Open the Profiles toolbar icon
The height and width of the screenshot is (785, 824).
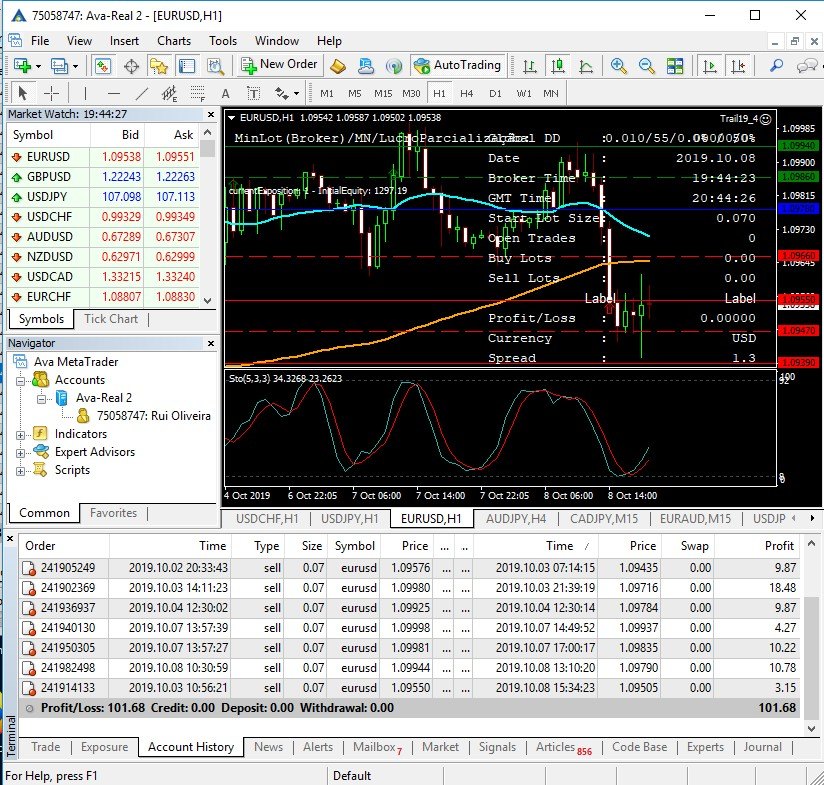(58, 66)
